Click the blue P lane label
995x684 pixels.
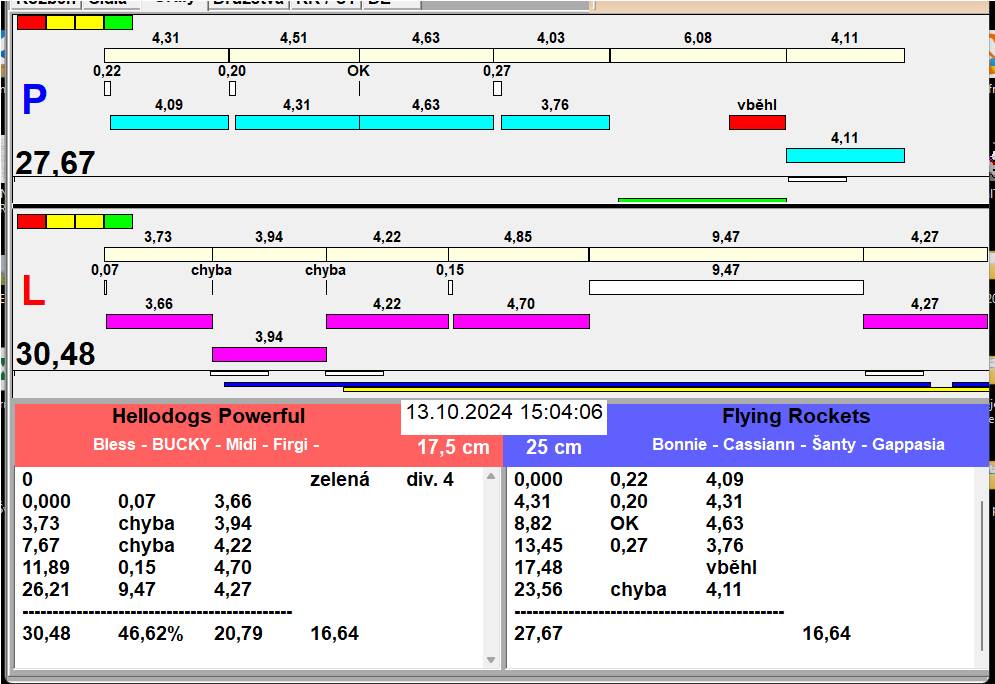pyautogui.click(x=34, y=100)
